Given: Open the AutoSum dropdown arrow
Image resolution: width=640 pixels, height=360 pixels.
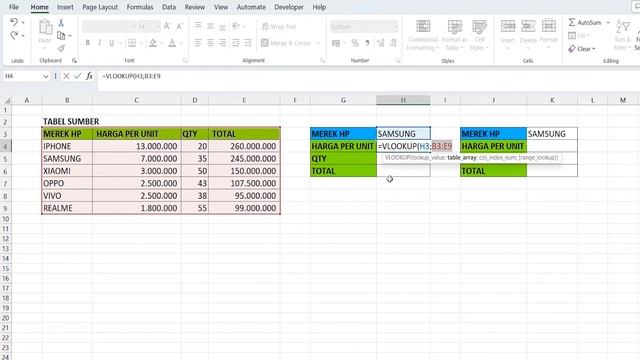Looking at the screenshot, I should [x=608, y=22].
